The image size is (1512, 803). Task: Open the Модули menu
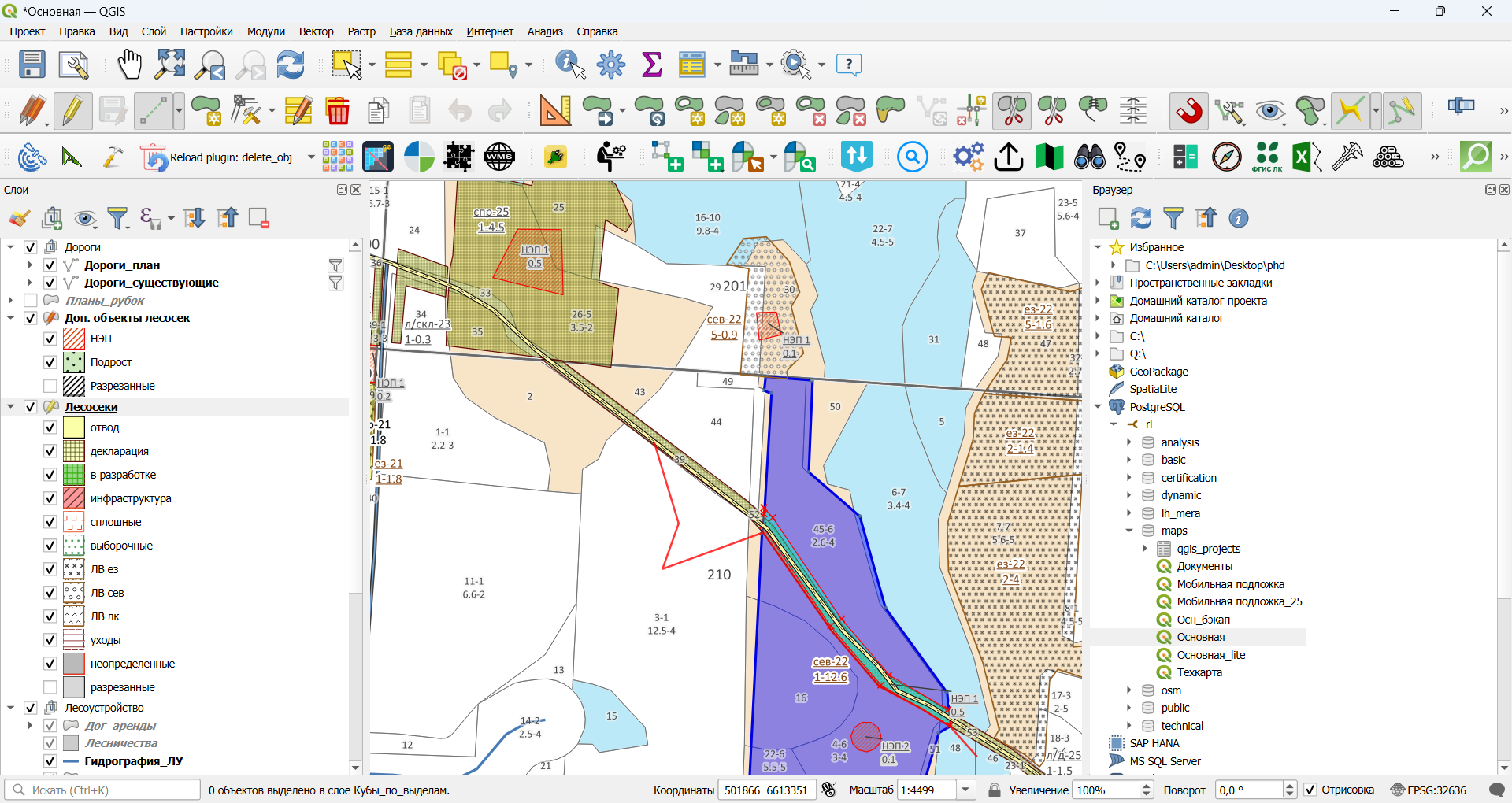pyautogui.click(x=266, y=31)
